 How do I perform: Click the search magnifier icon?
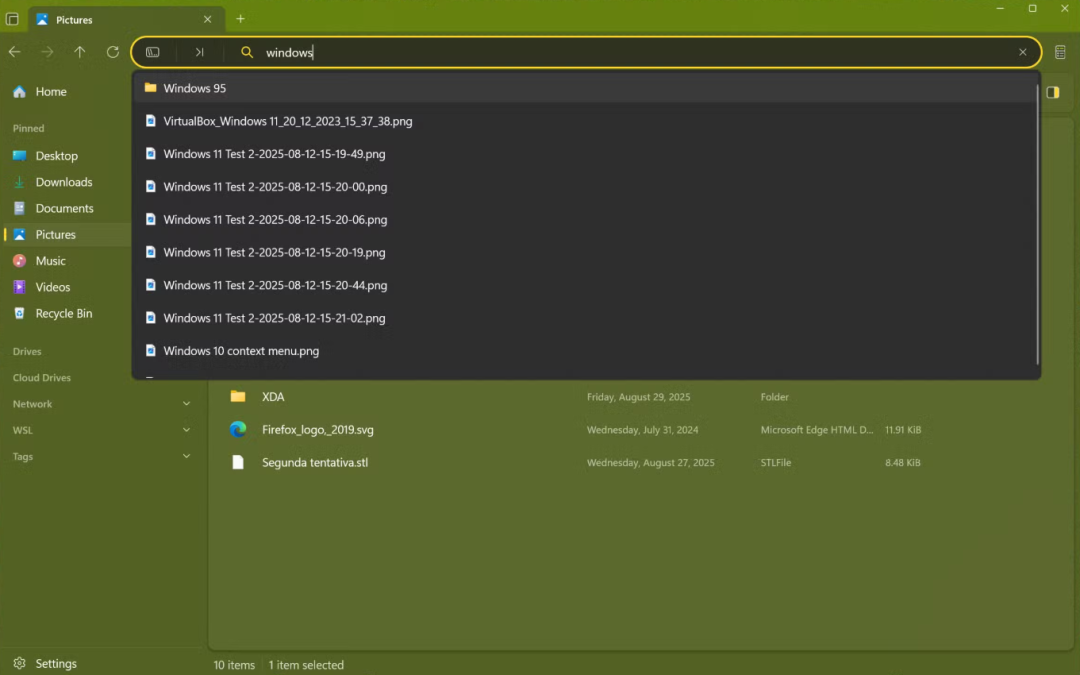click(x=247, y=52)
